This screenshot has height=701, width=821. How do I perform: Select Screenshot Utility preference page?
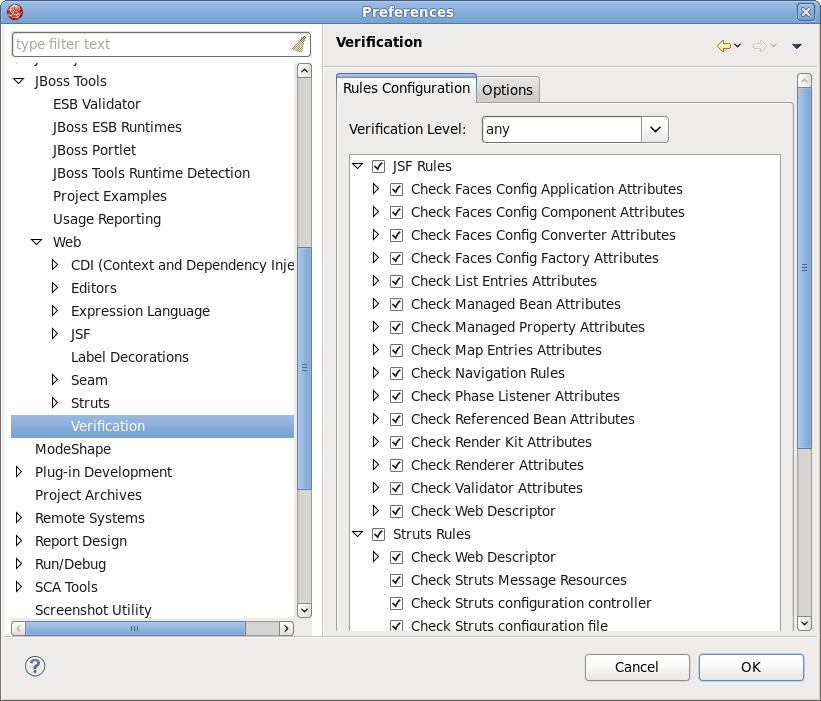(x=93, y=610)
